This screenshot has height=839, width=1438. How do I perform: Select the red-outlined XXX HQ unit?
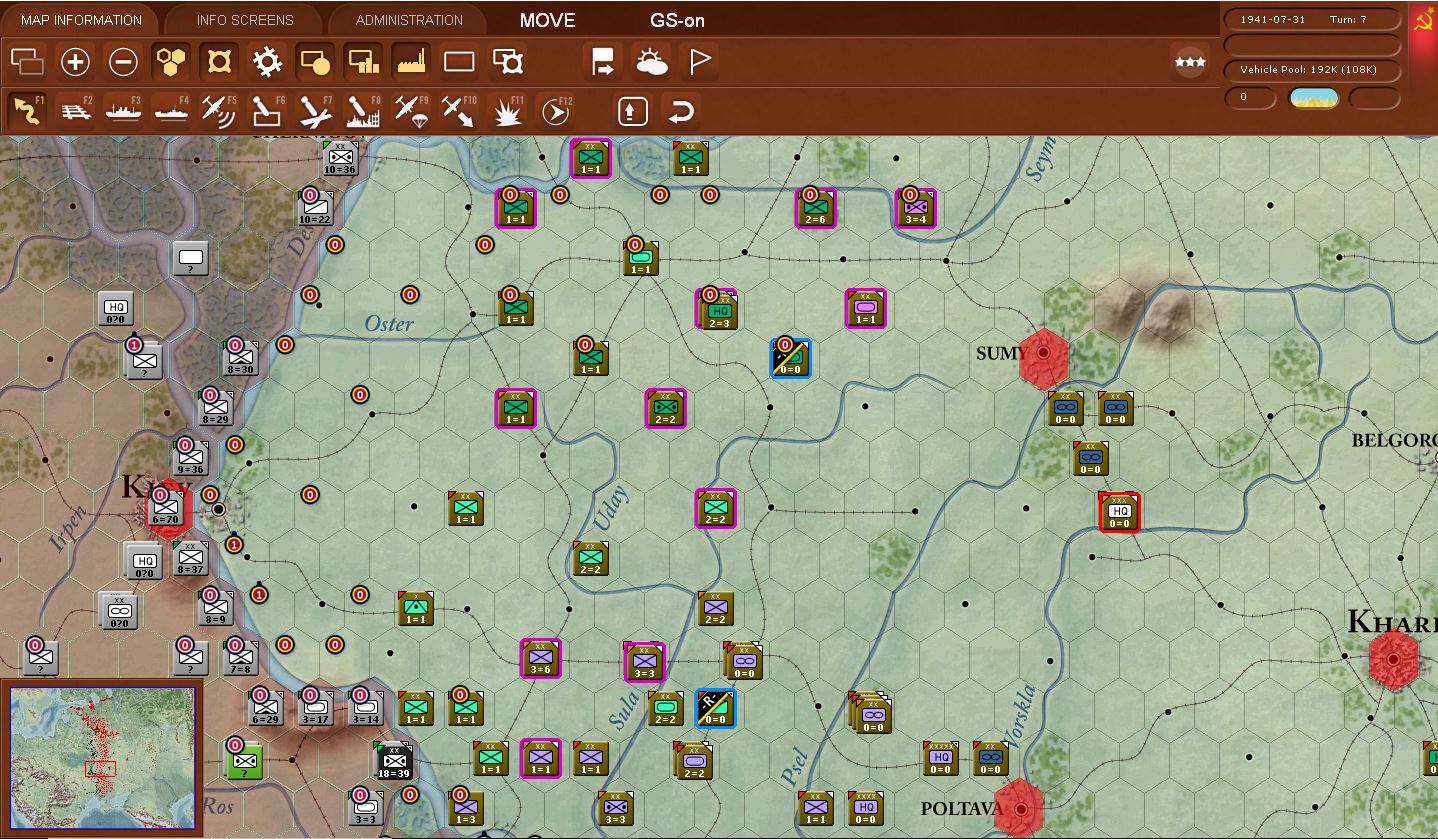click(x=1119, y=512)
